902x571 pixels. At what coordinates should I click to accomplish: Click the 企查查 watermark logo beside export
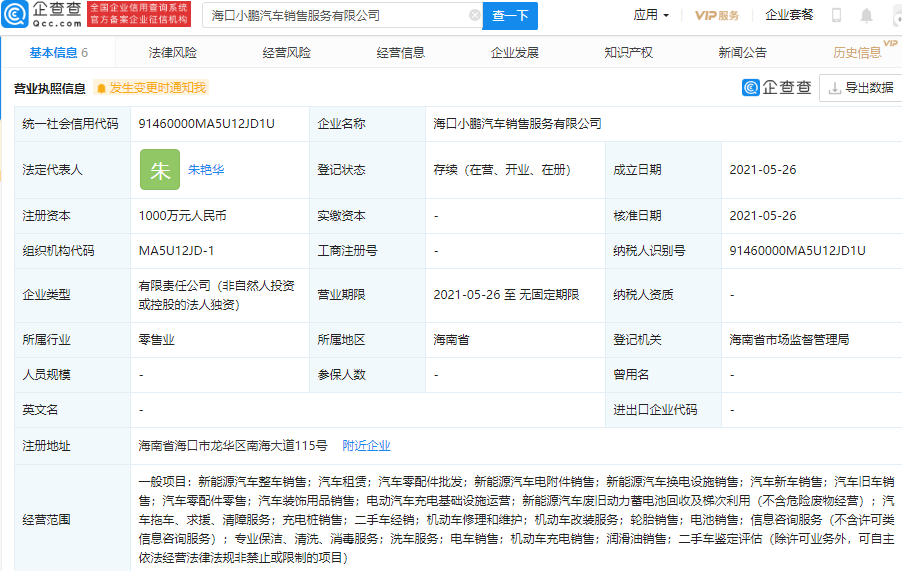(x=777, y=88)
